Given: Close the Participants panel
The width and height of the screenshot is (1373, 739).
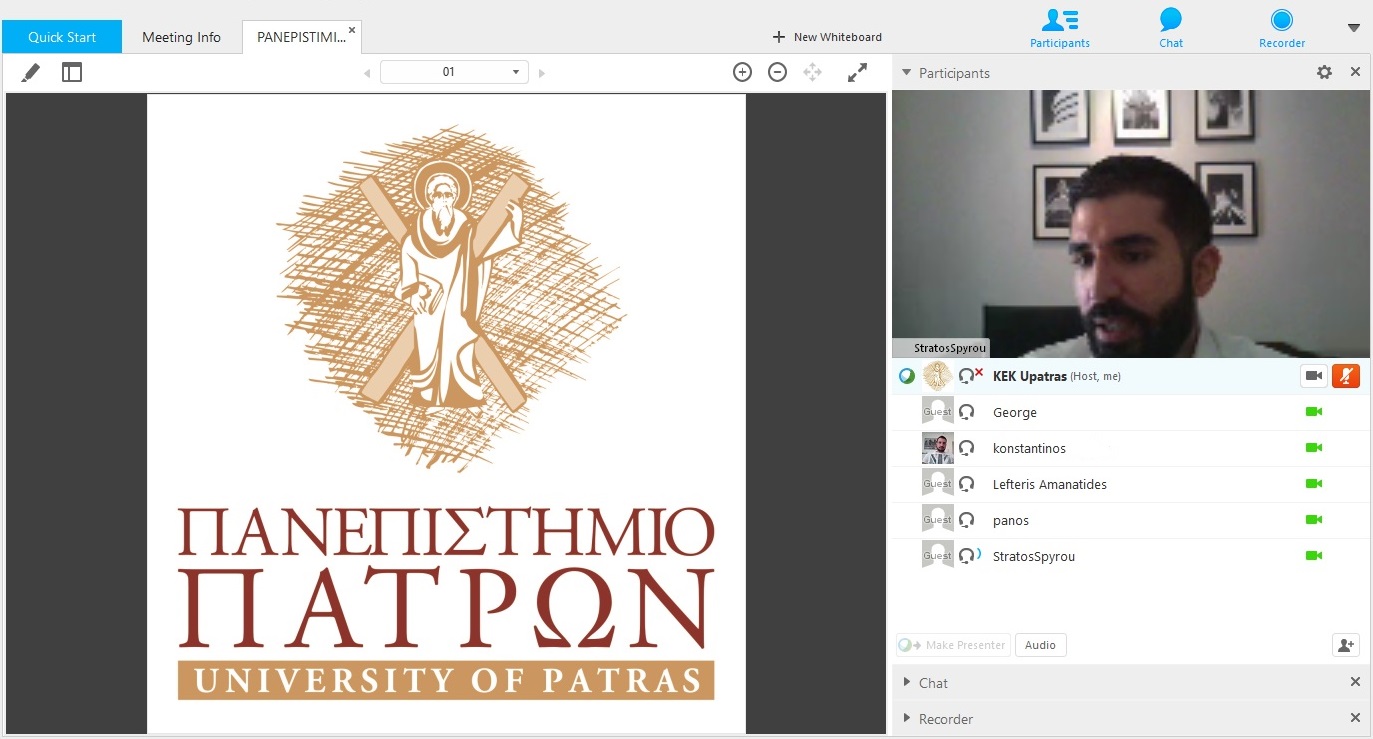Looking at the screenshot, I should [x=1355, y=72].
